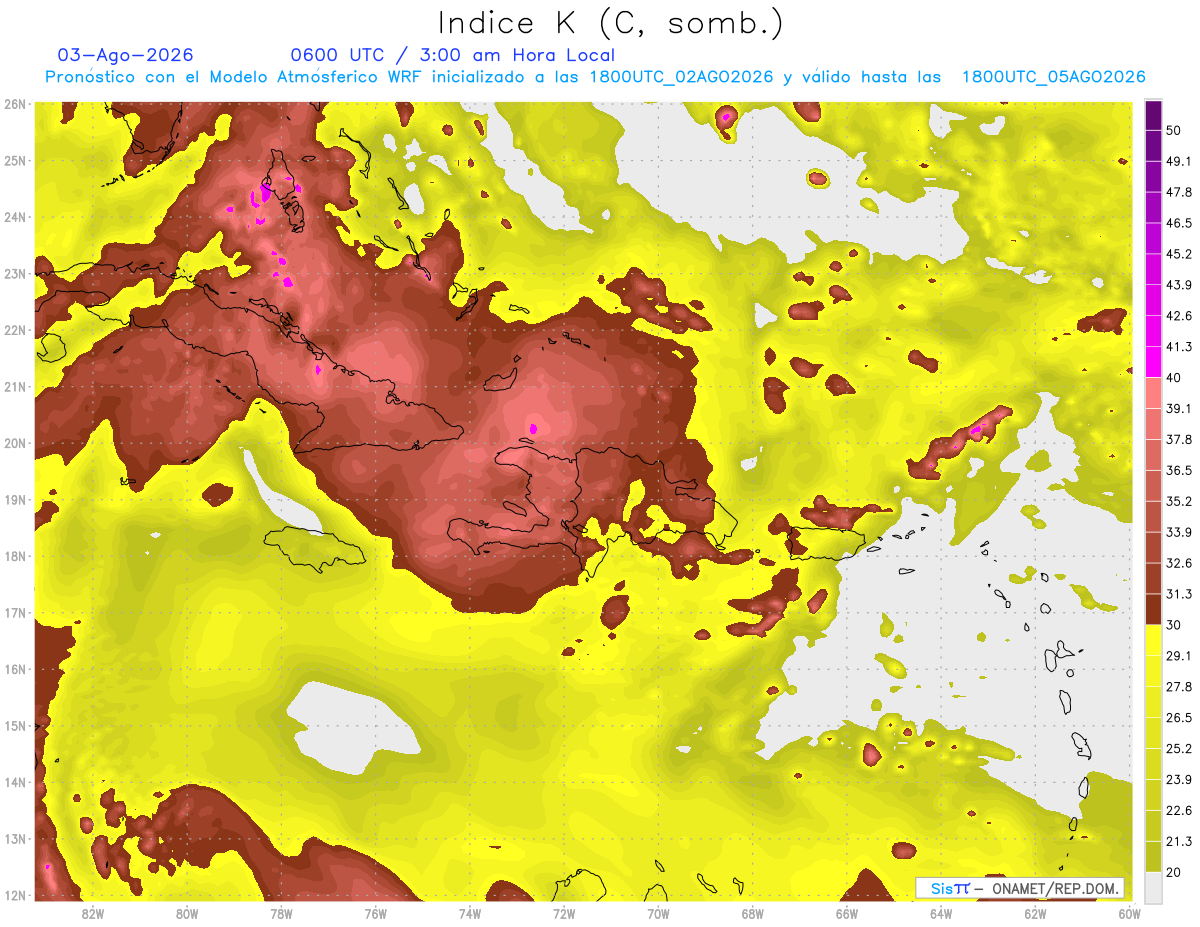The width and height of the screenshot is (1200, 927).
Task: Click the colorbar value "50"
Action: 1175,129
